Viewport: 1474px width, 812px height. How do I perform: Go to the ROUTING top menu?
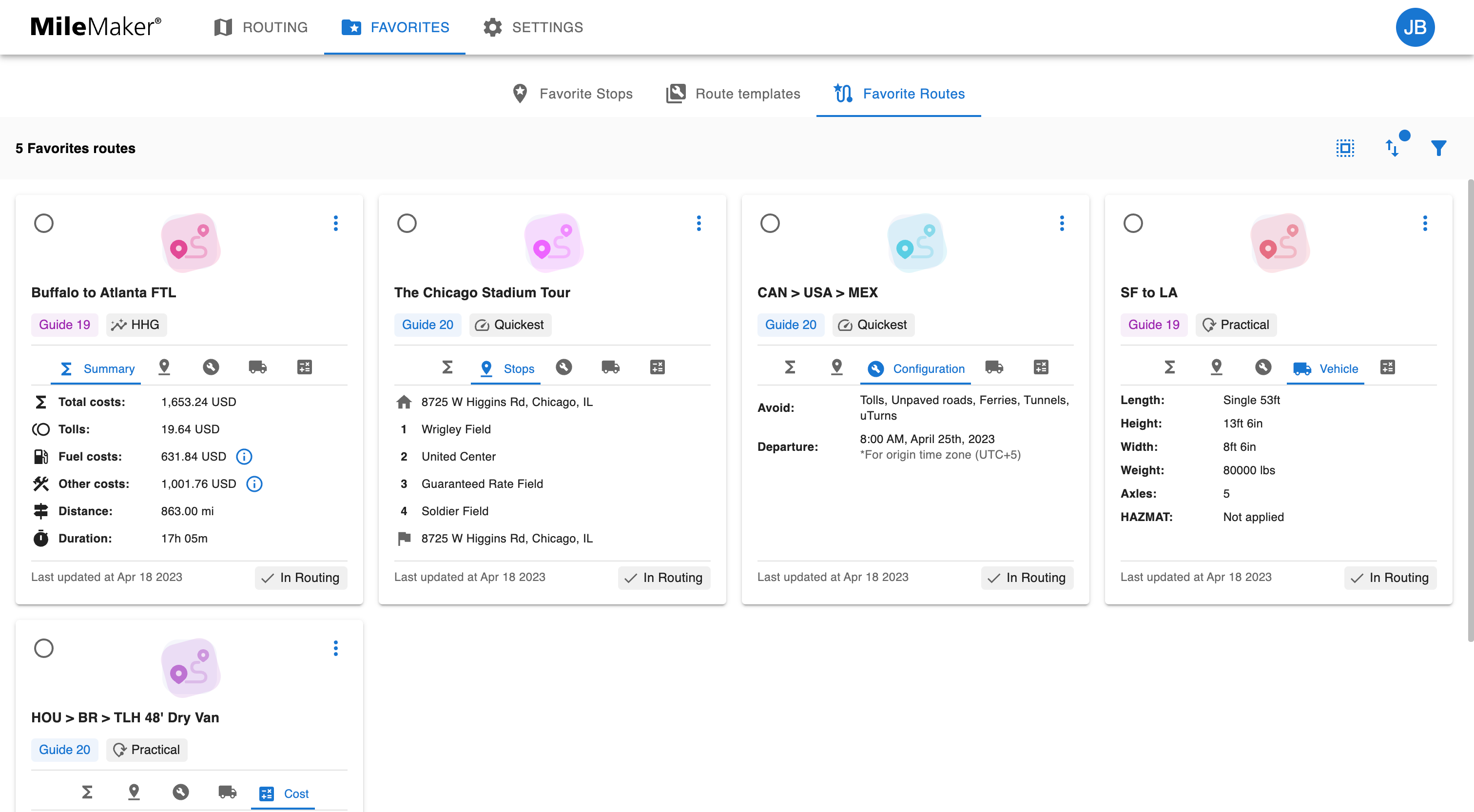[260, 27]
